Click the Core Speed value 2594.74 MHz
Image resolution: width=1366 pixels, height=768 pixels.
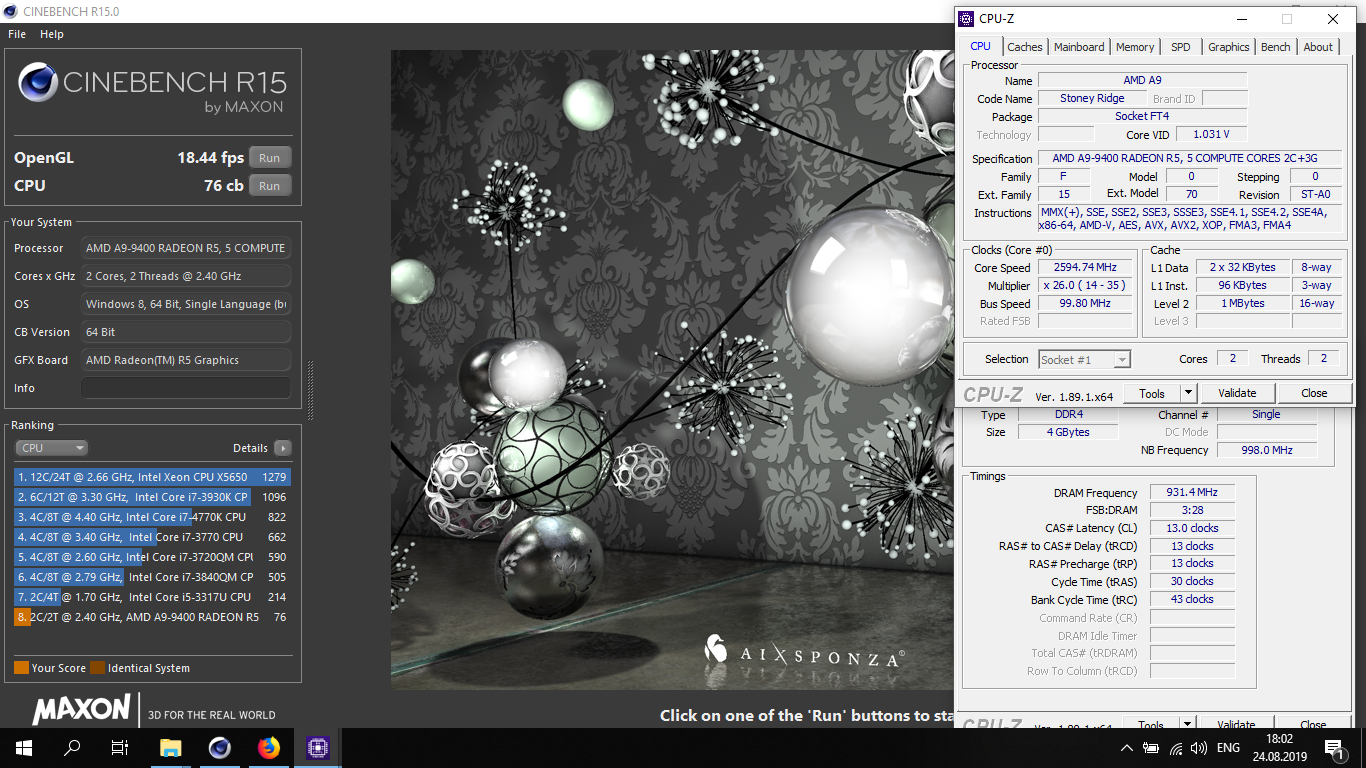click(1085, 268)
